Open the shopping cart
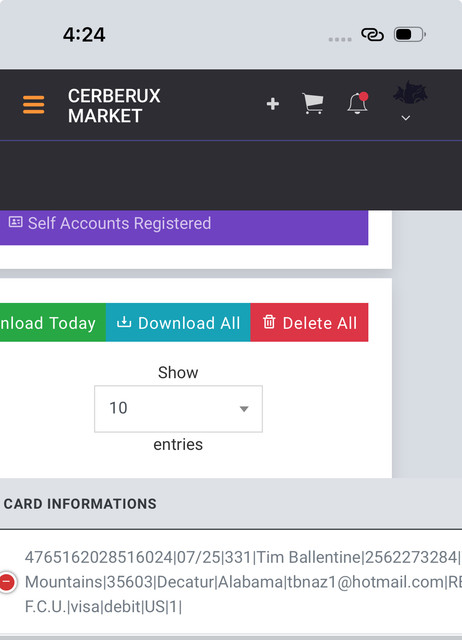This screenshot has height=640, width=462. (313, 103)
